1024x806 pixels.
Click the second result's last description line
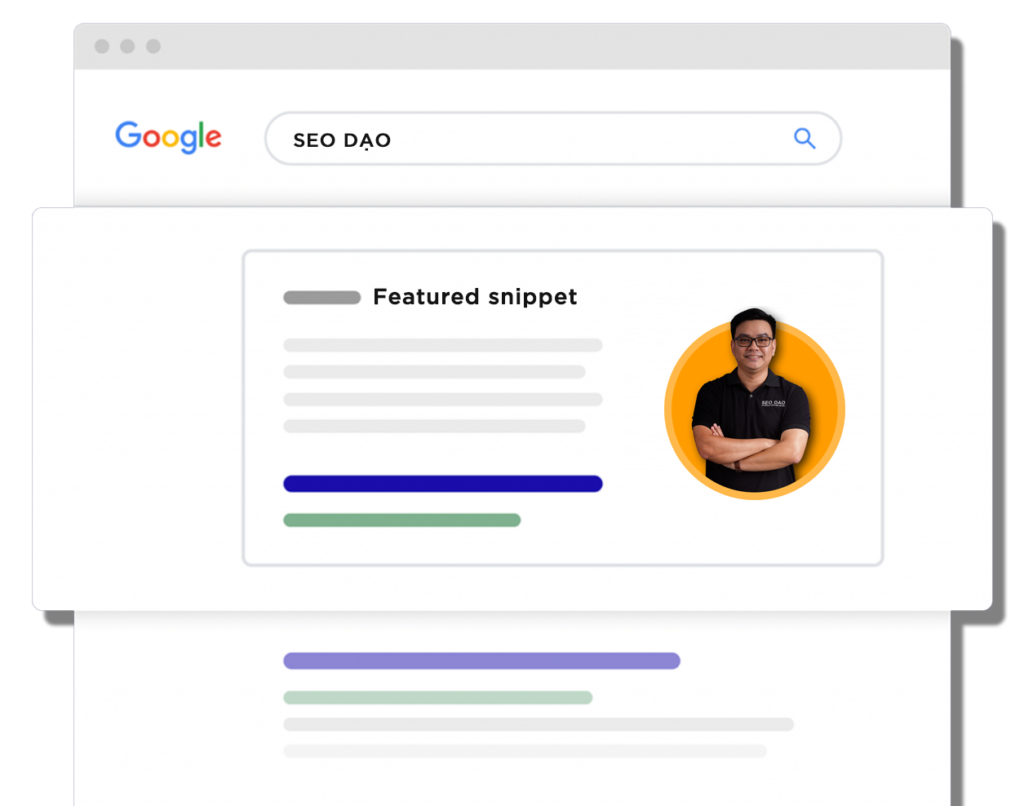(x=525, y=751)
